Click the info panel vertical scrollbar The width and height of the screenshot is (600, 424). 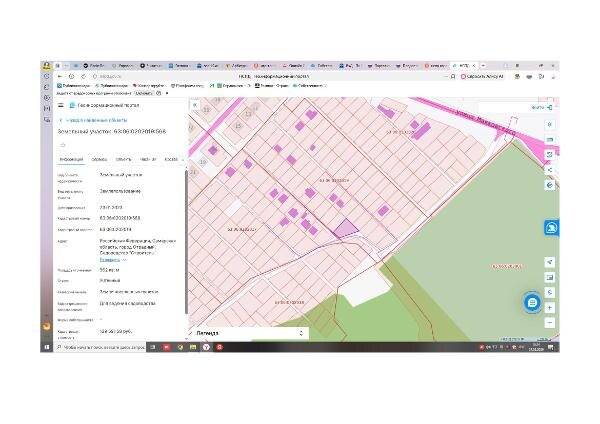click(x=186, y=241)
